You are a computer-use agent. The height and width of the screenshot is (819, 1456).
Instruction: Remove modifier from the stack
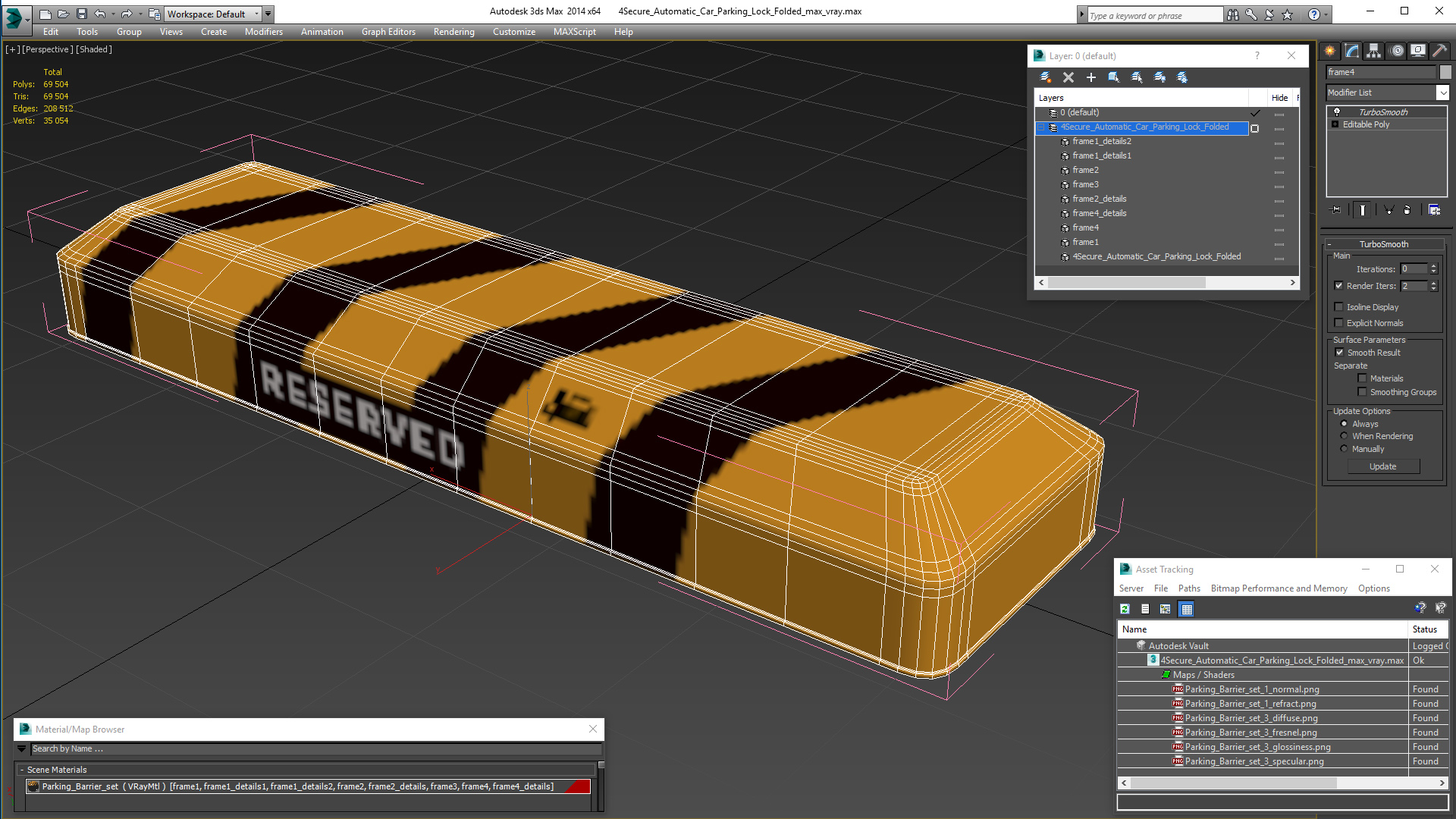pyautogui.click(x=1407, y=210)
